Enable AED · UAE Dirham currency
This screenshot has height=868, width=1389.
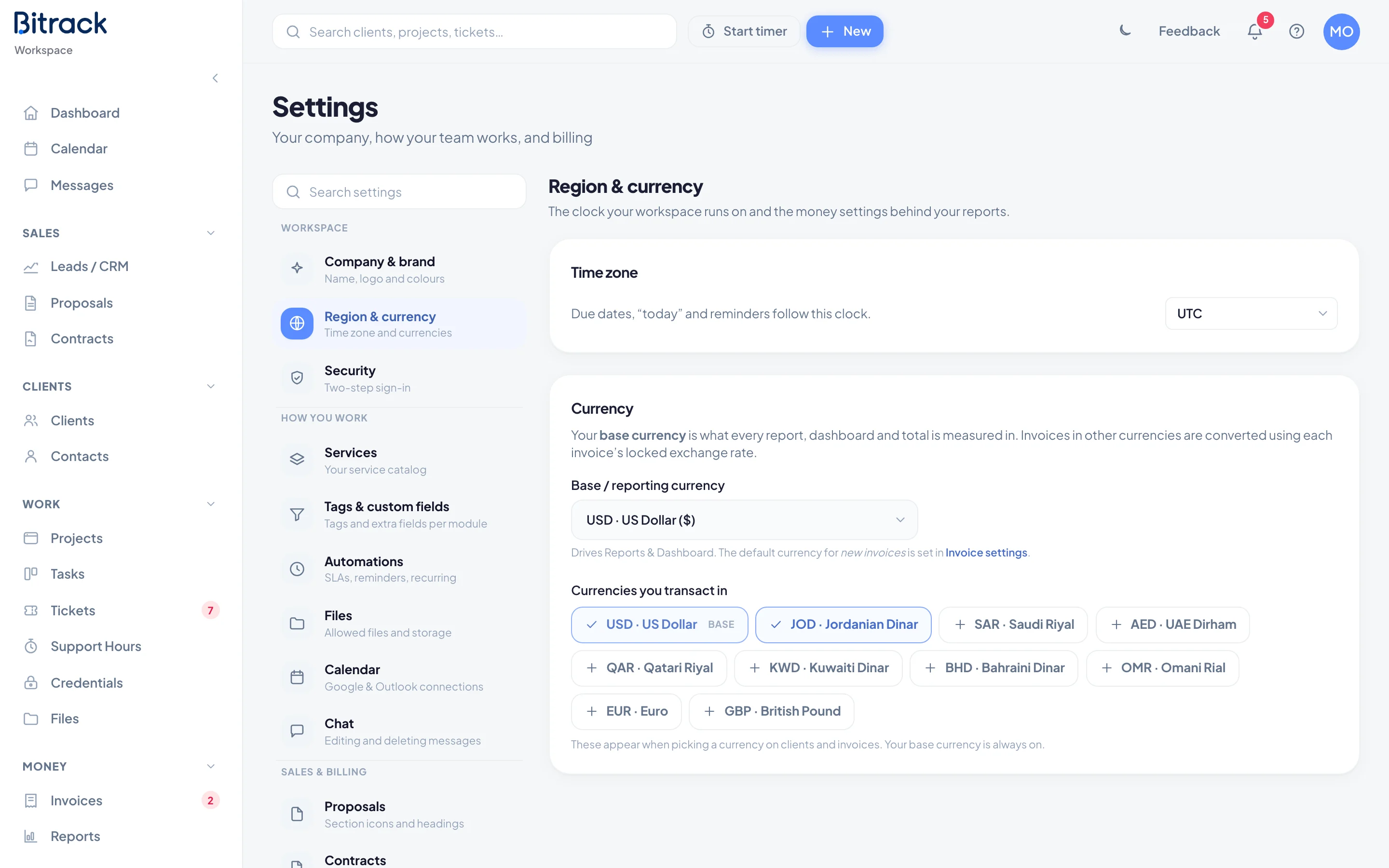coord(1172,624)
